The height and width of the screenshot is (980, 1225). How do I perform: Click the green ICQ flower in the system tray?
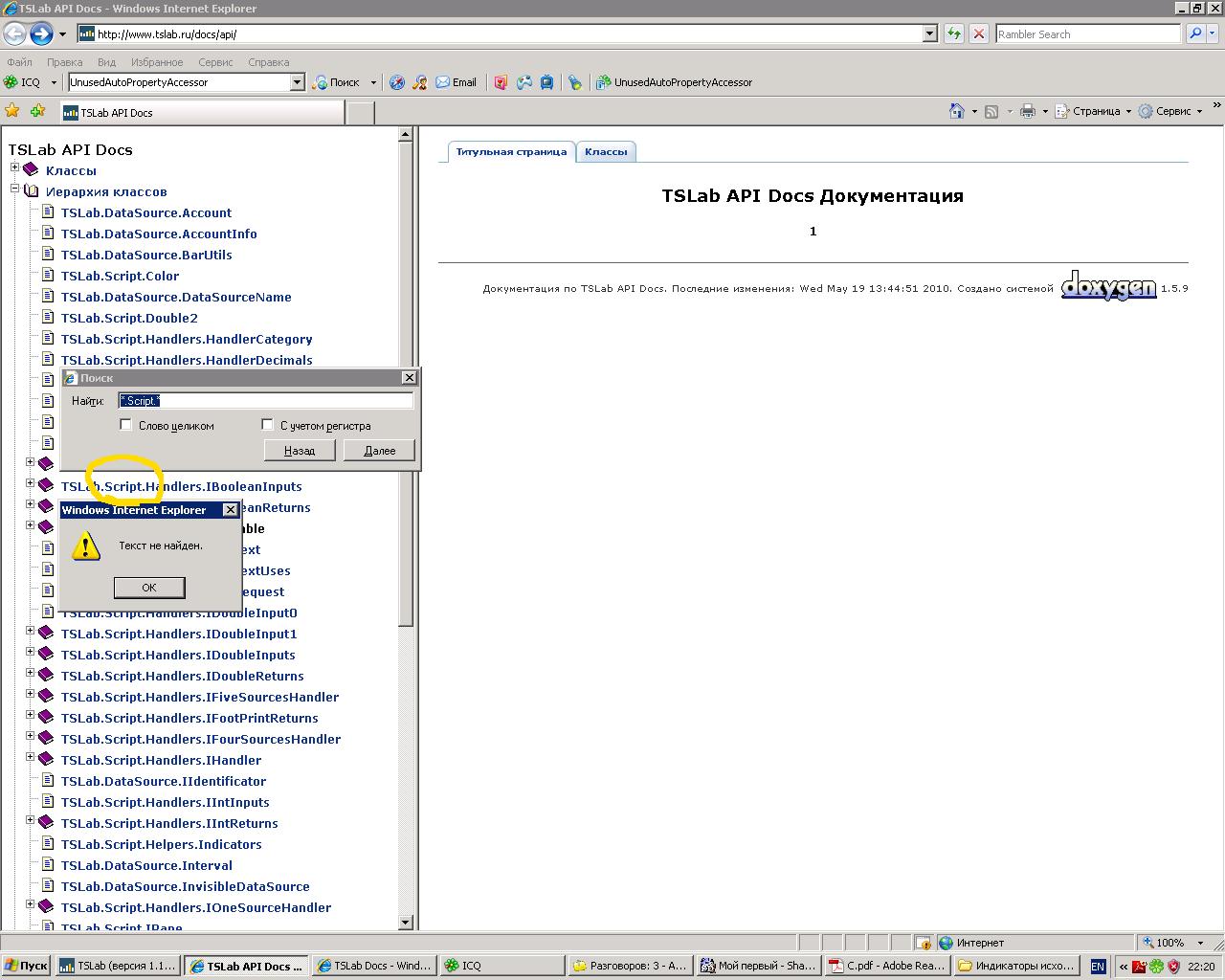pos(1156,967)
